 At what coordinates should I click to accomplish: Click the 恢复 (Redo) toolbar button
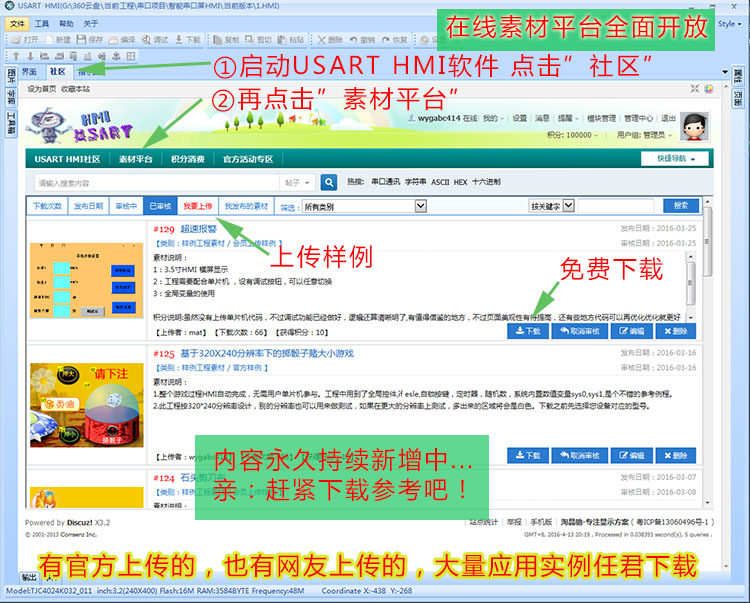pyautogui.click(x=395, y=40)
